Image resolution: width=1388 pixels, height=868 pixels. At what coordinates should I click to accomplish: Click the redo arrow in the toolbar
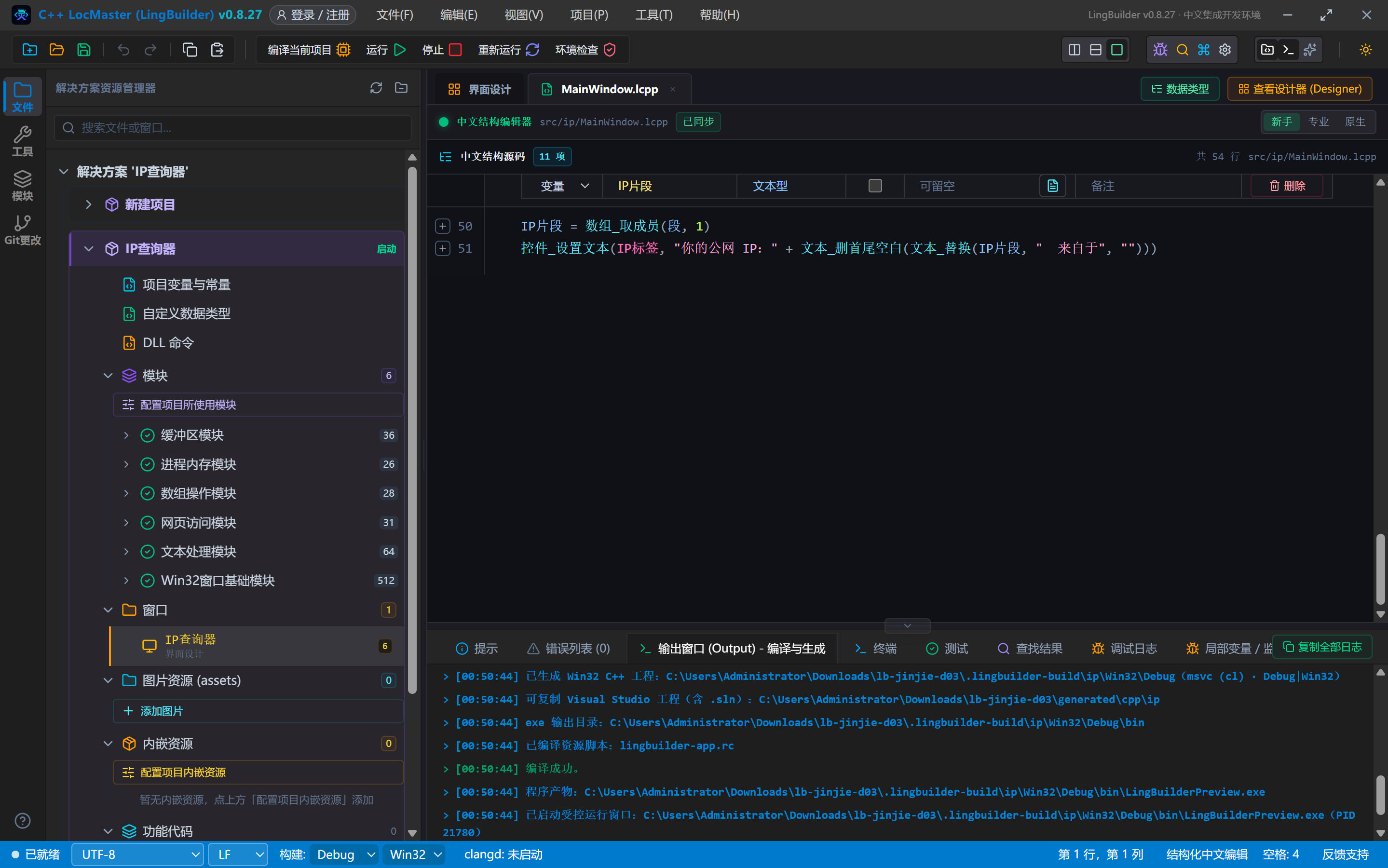pyautogui.click(x=150, y=50)
